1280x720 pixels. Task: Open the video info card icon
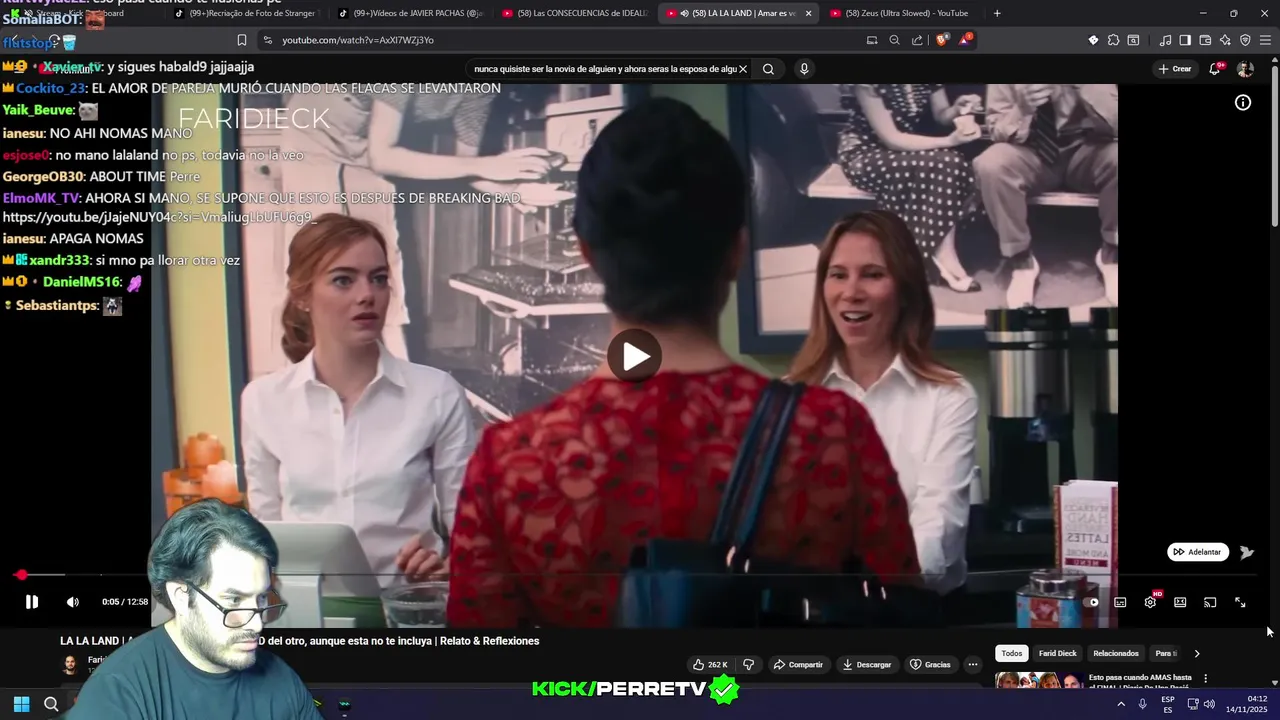pos(1243,102)
